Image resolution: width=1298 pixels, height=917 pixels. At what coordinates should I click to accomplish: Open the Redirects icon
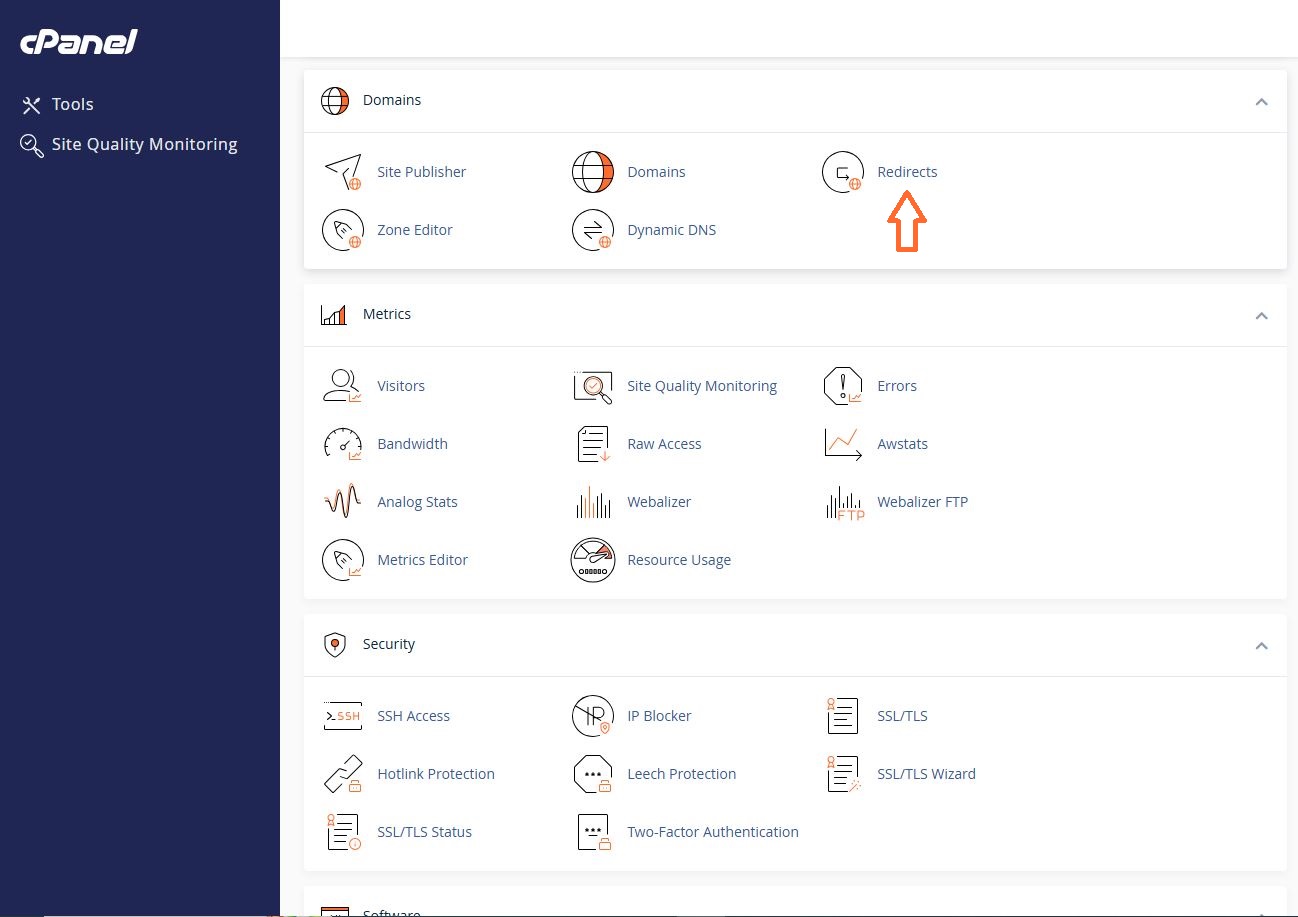tap(842, 172)
